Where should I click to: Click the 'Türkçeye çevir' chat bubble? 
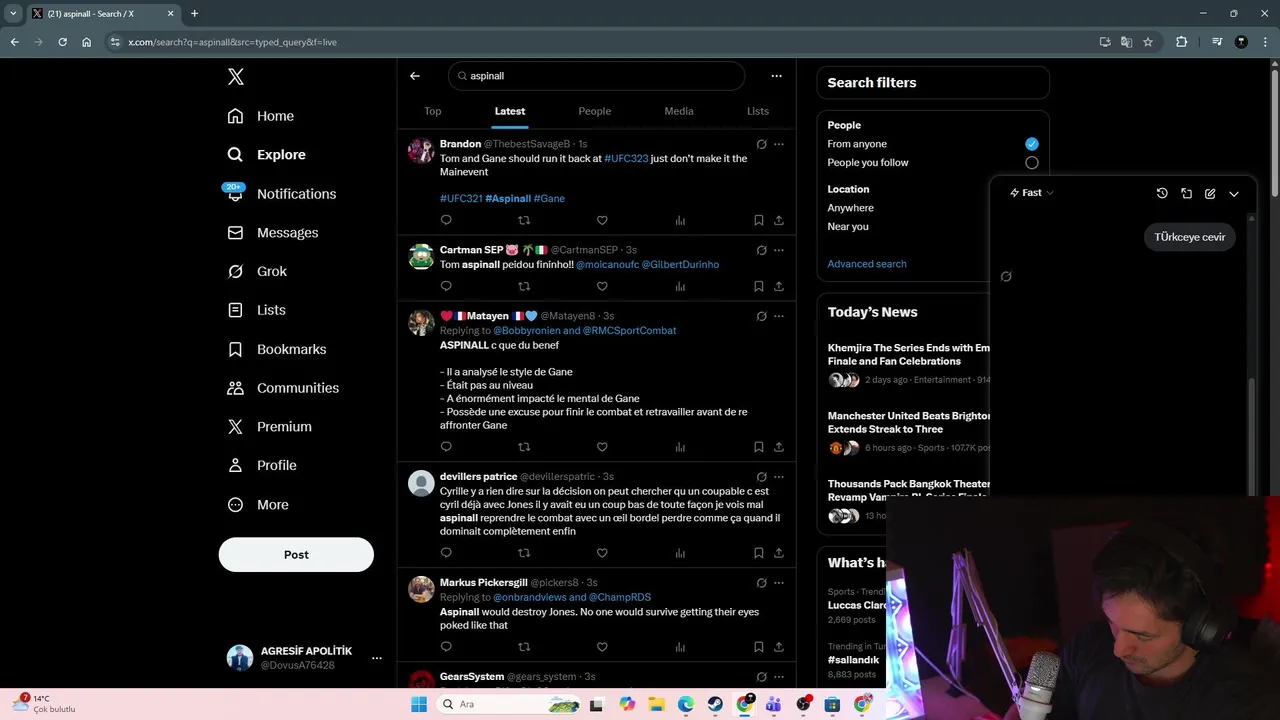pyautogui.click(x=1189, y=237)
